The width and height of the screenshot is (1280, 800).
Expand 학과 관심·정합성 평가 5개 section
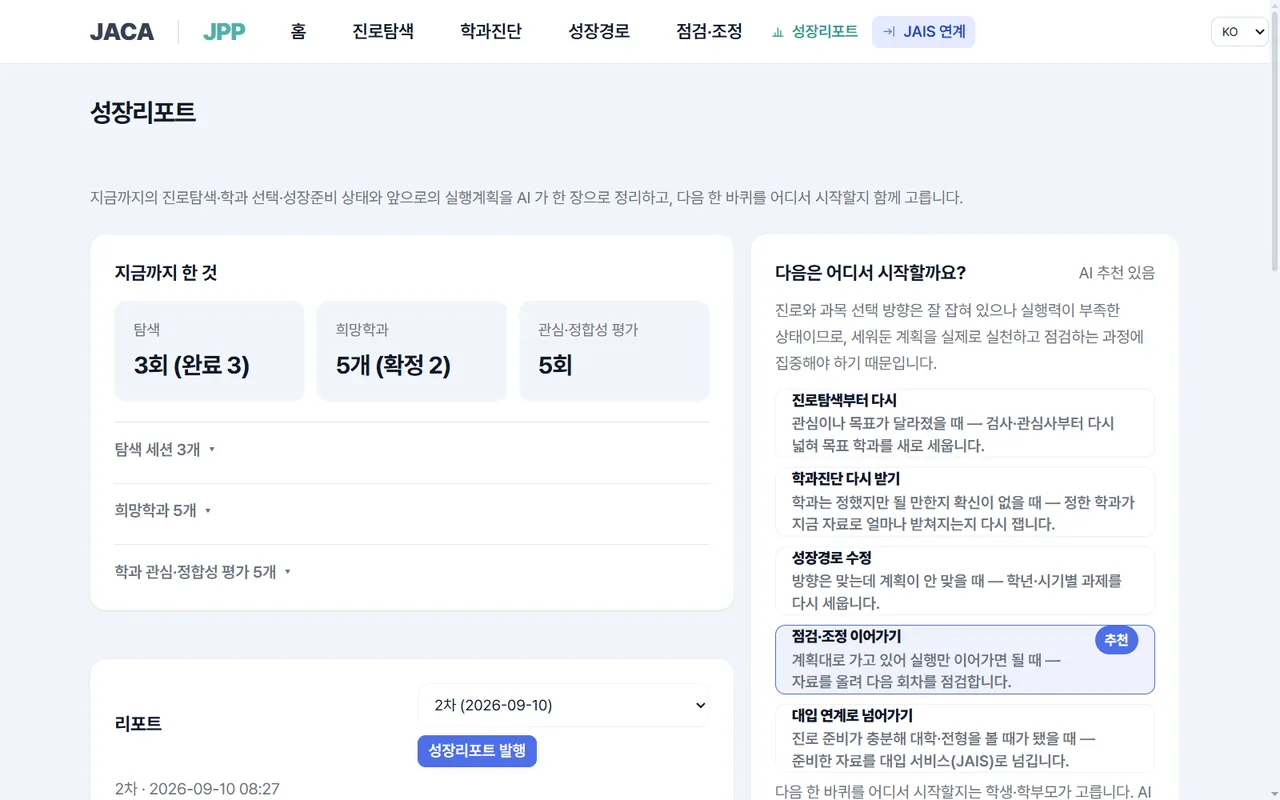(x=412, y=572)
